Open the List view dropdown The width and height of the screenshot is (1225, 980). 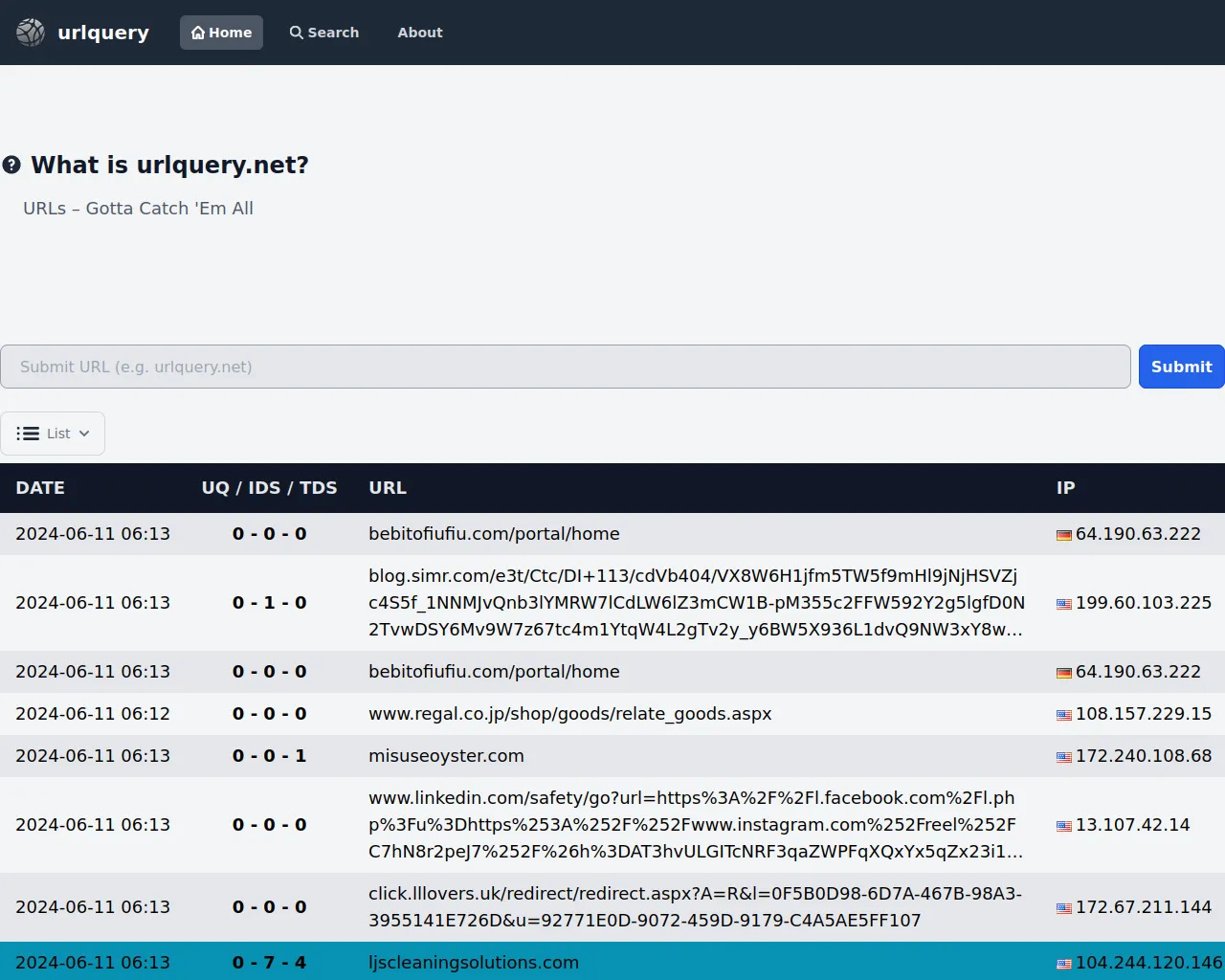53,434
